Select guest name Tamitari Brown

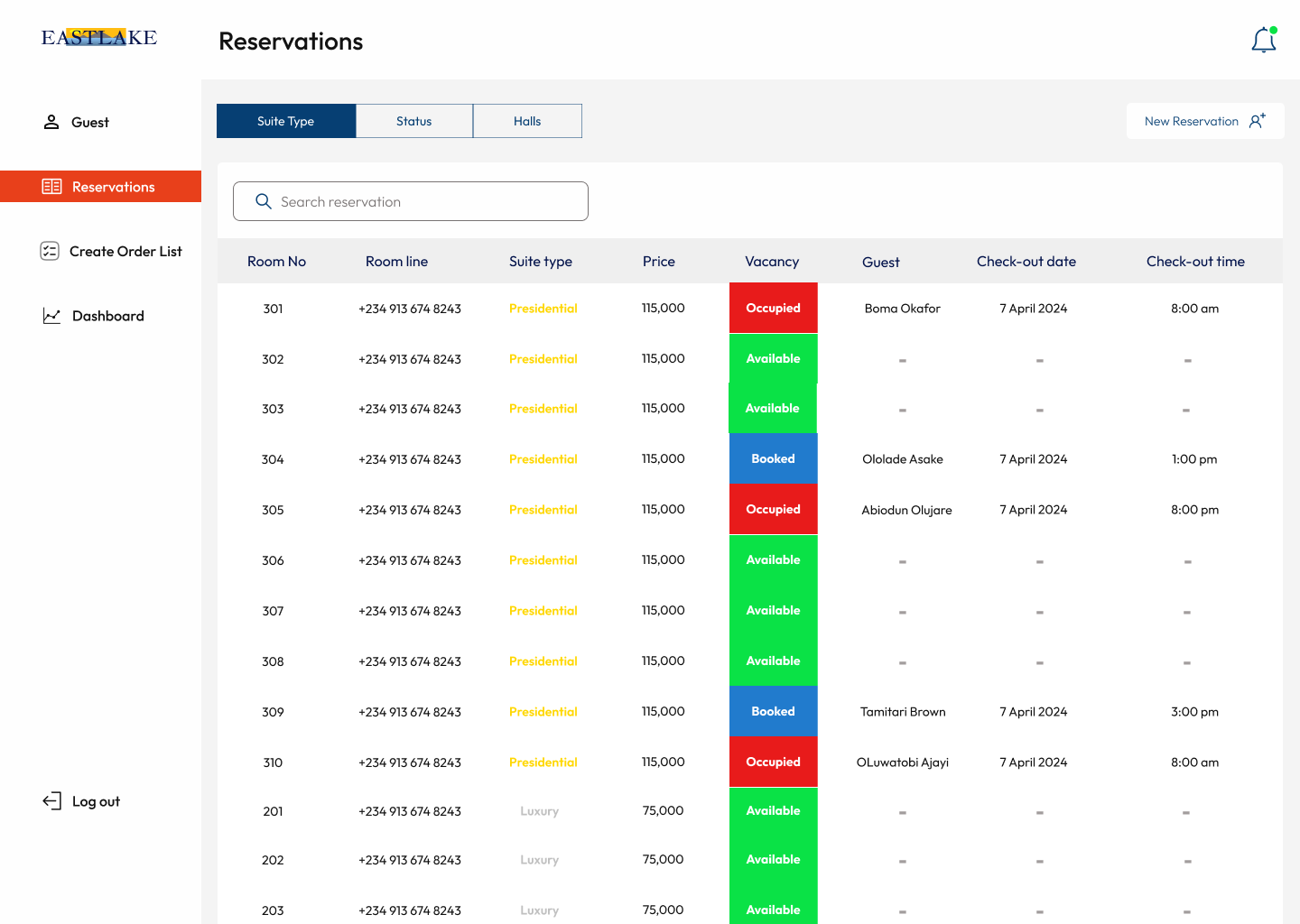coord(903,711)
